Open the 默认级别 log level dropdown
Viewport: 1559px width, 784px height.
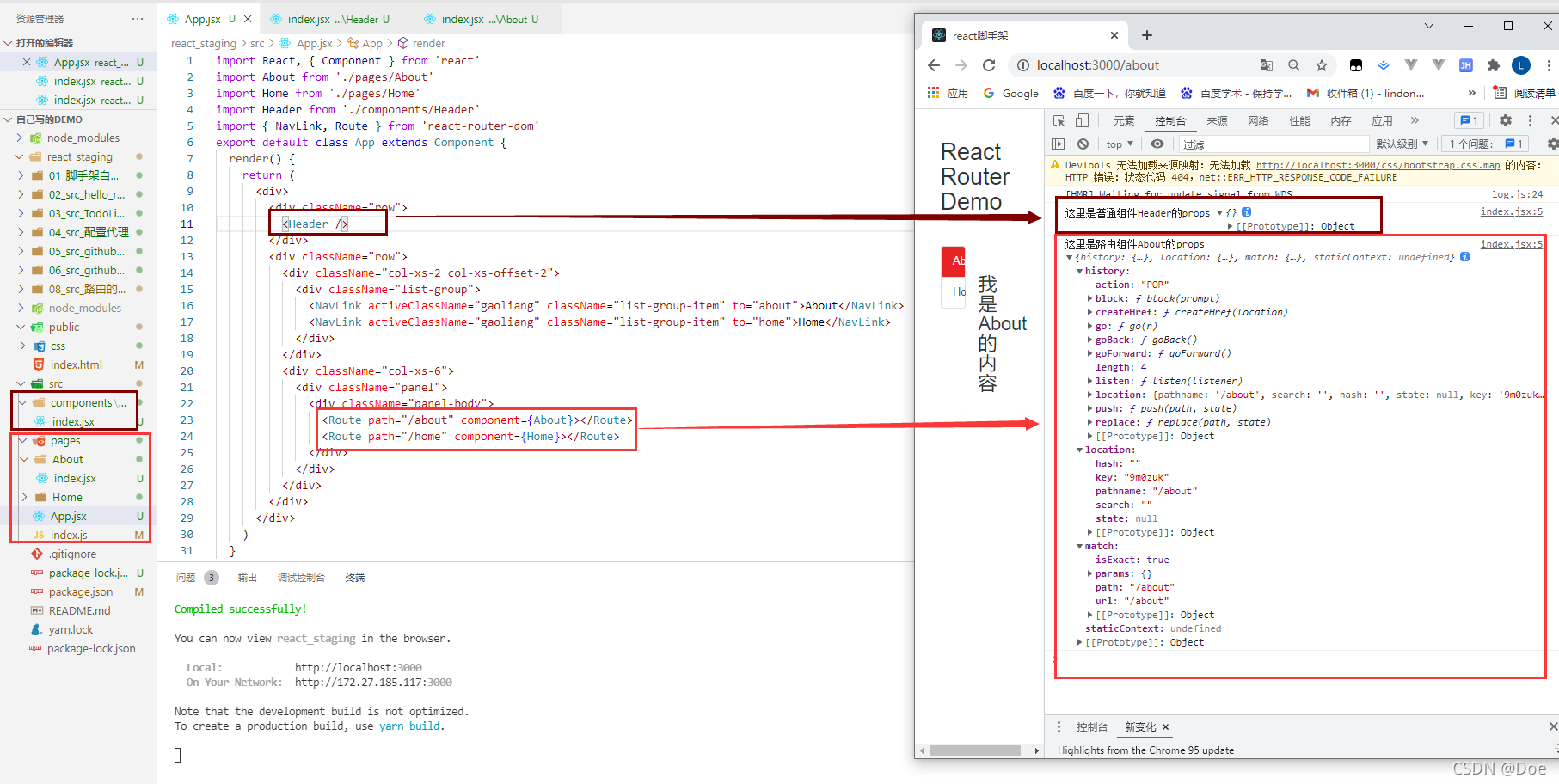point(1402,144)
